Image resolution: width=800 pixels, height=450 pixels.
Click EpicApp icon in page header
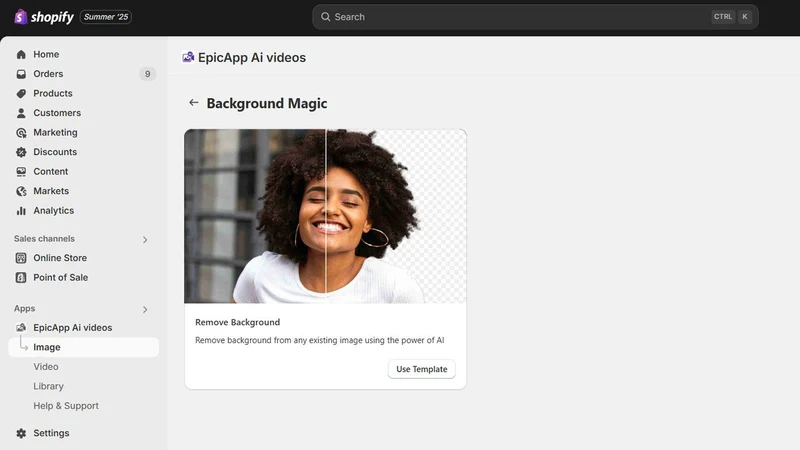188,57
